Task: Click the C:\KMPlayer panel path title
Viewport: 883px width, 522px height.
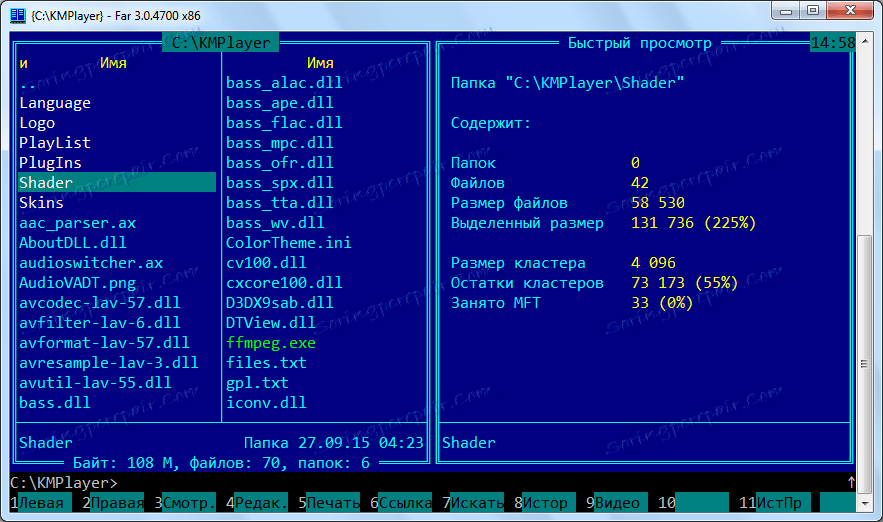Action: coord(221,43)
